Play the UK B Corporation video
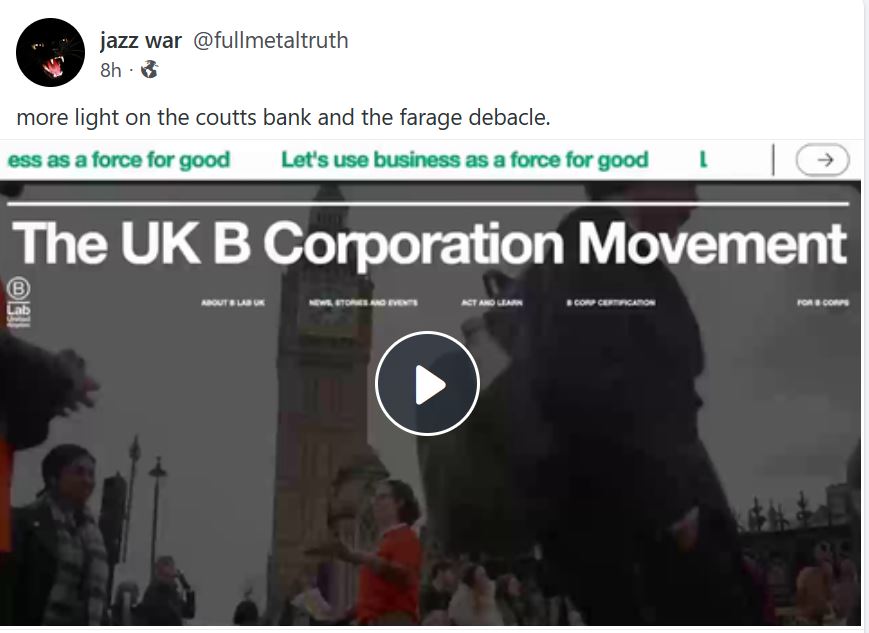The image size is (869, 633). pos(427,384)
